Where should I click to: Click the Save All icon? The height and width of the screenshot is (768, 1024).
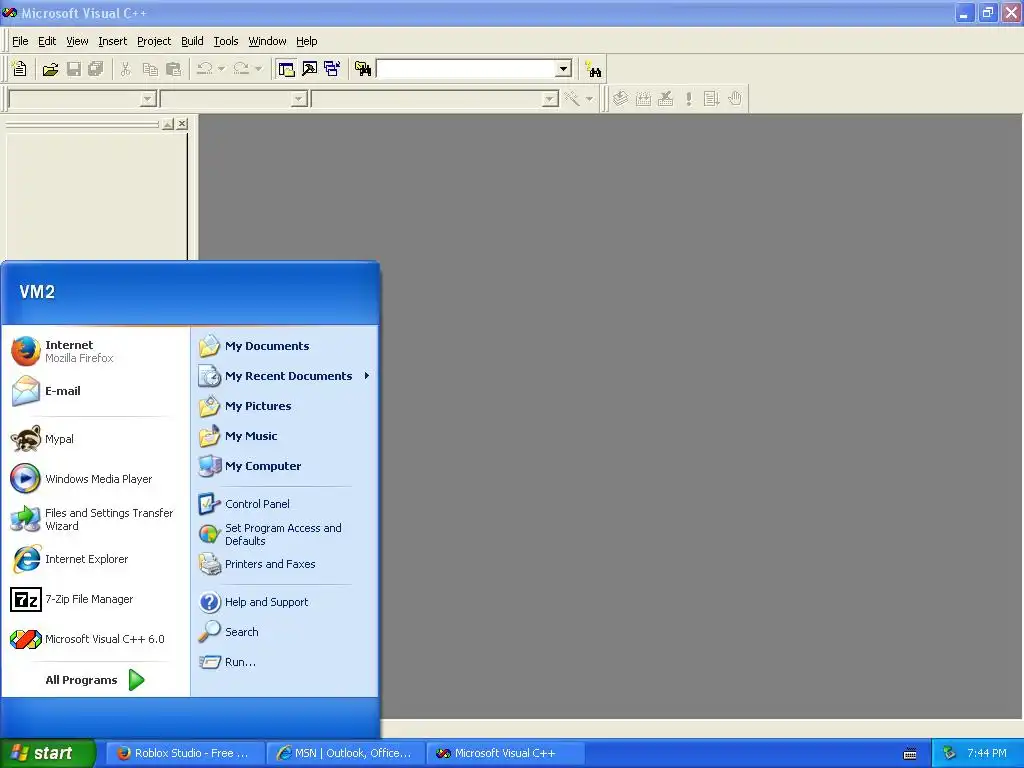click(x=96, y=69)
